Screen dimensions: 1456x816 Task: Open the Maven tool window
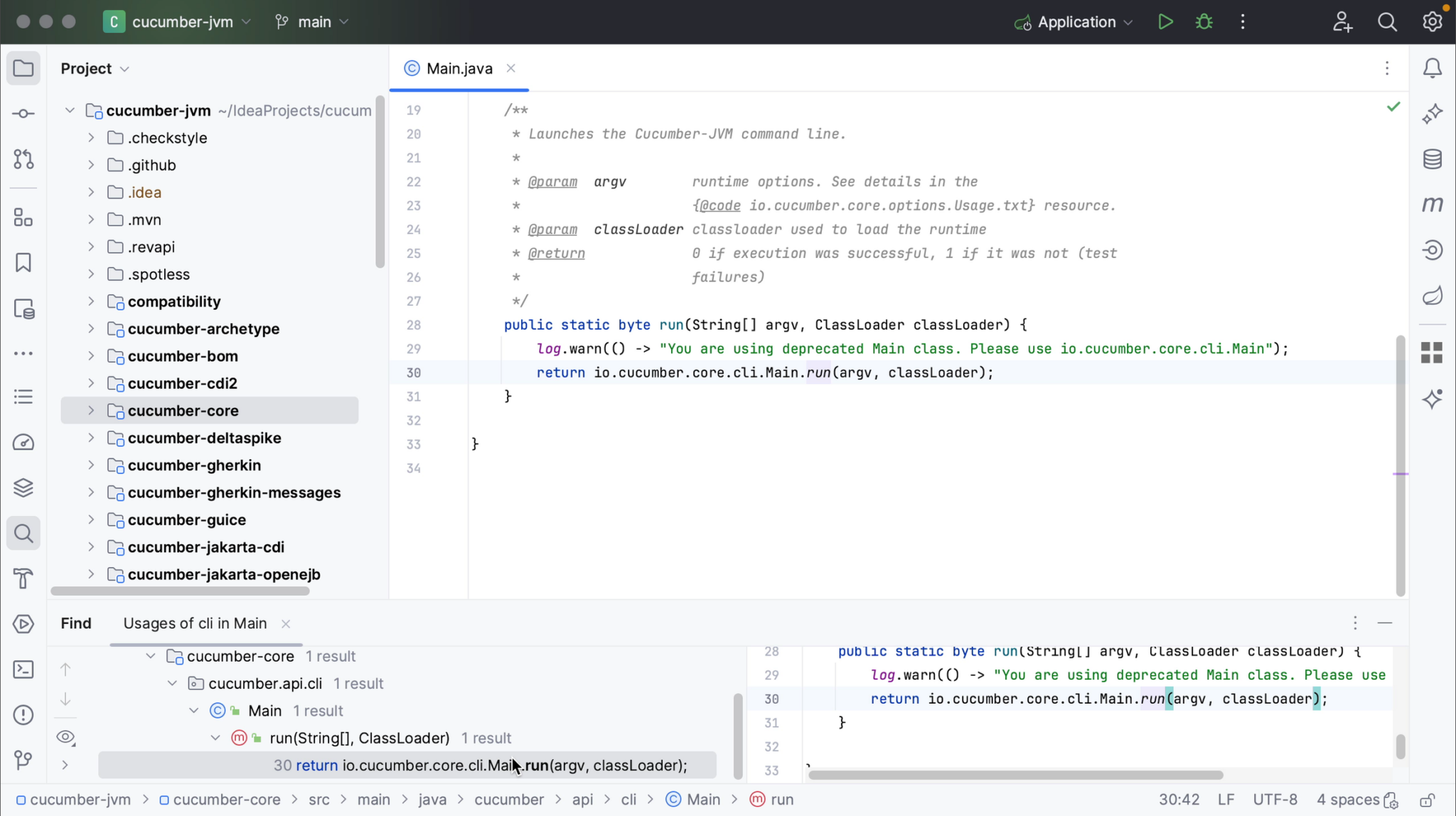[1432, 205]
